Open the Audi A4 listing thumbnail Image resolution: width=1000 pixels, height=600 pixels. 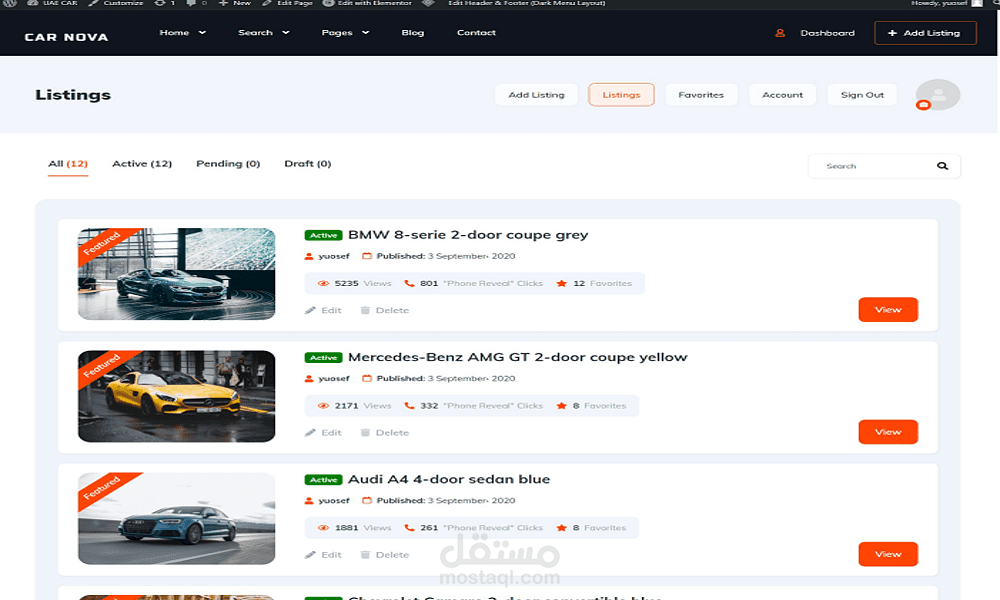tap(177, 518)
